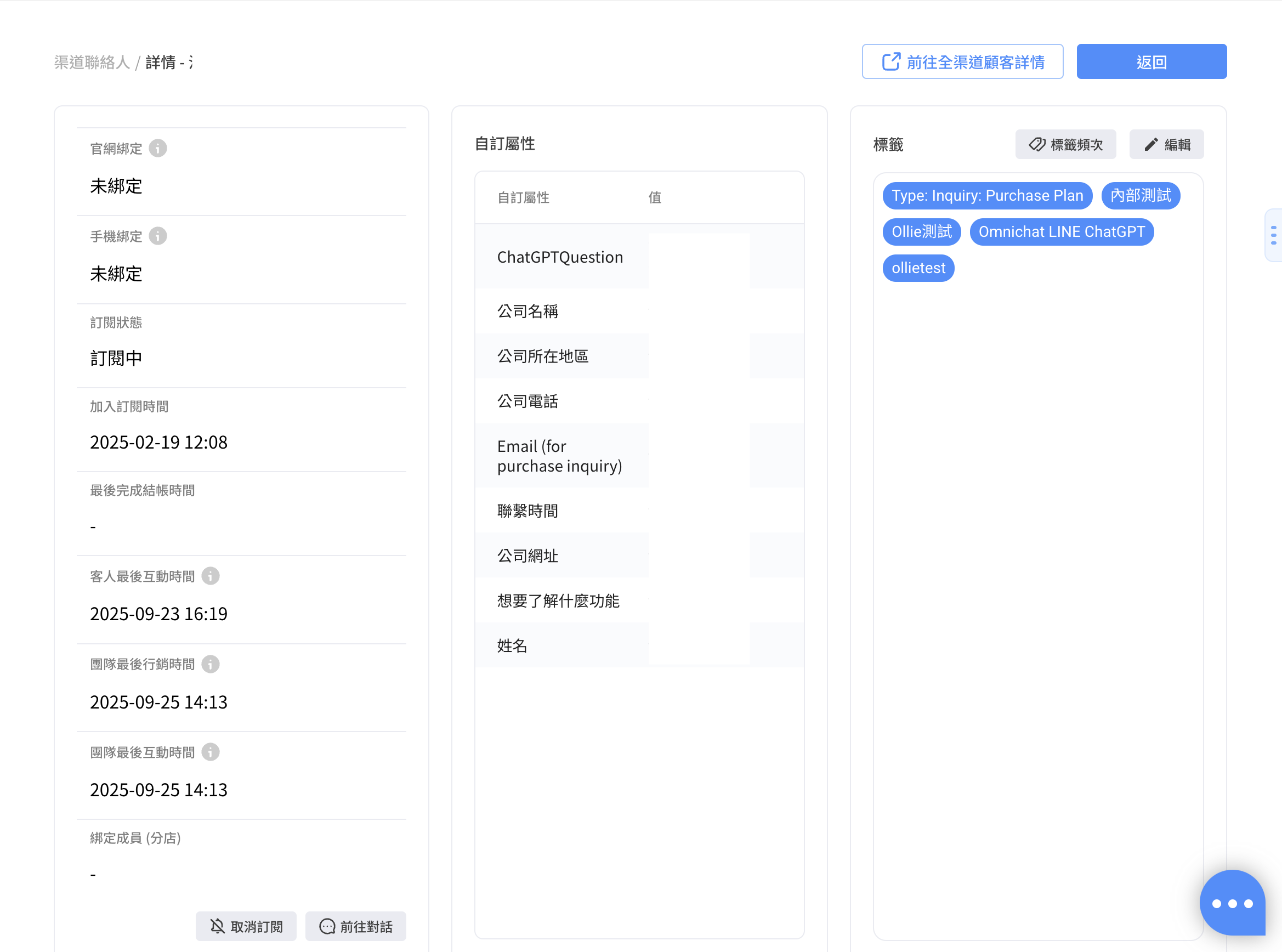Select the 內部測試 tag
Viewport: 1282px width, 952px height.
[x=1141, y=195]
